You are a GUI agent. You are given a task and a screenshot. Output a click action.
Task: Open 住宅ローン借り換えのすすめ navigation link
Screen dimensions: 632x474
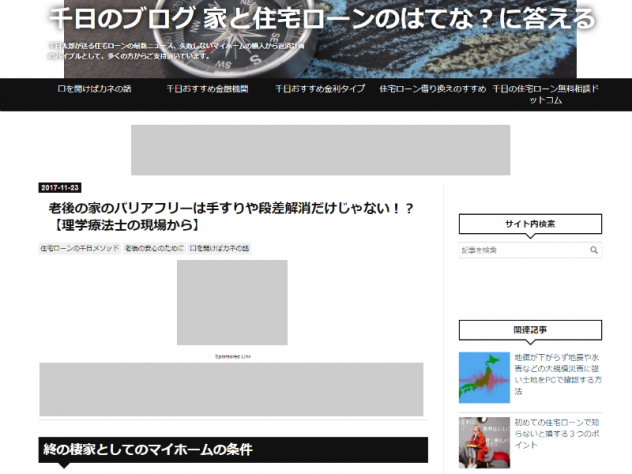433,89
